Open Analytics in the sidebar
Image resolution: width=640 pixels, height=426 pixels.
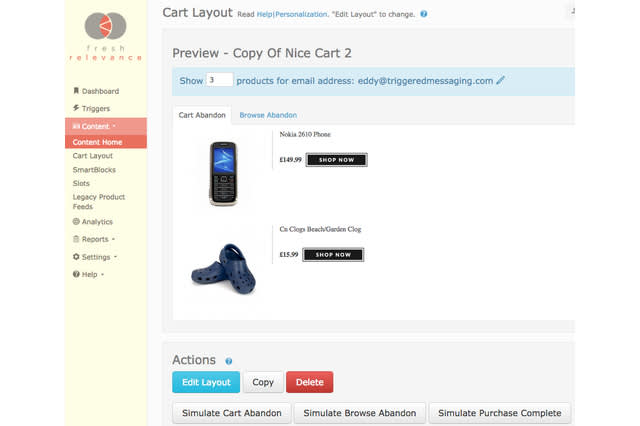click(x=96, y=222)
